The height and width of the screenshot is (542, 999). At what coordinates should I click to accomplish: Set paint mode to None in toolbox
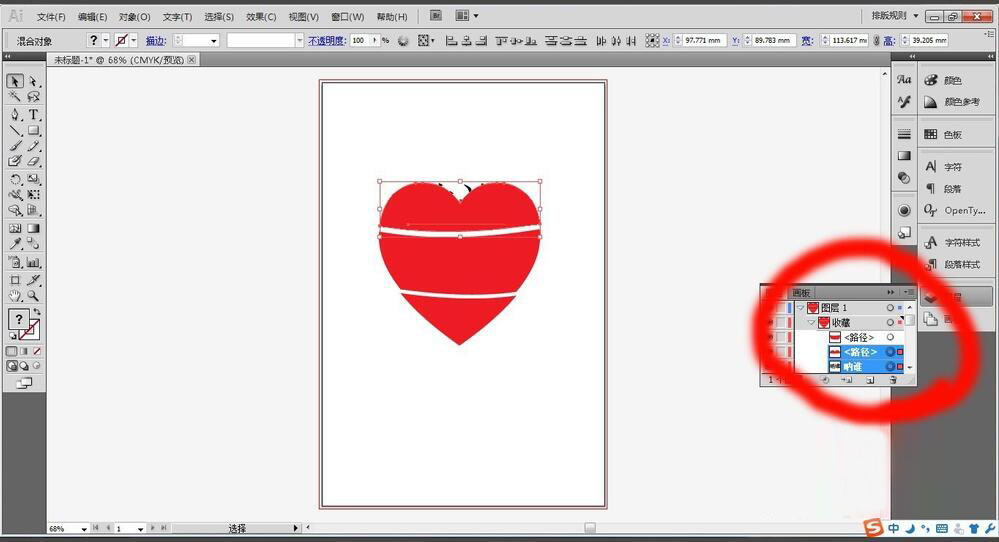[37, 351]
